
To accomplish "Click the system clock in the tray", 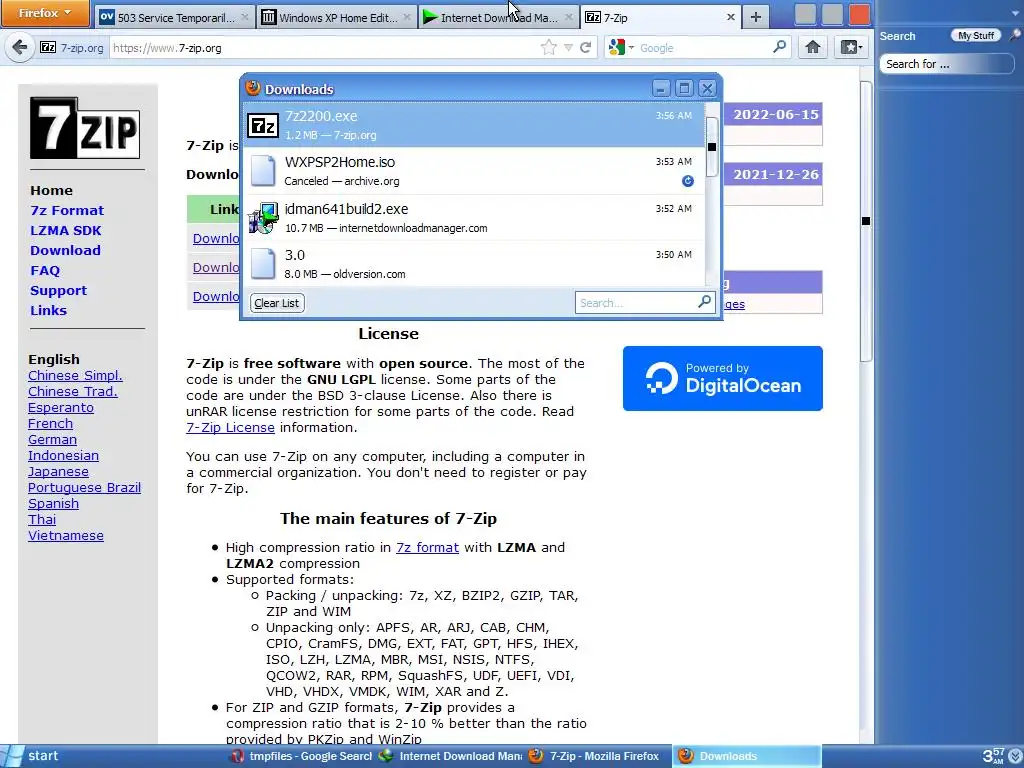I will (993, 756).
